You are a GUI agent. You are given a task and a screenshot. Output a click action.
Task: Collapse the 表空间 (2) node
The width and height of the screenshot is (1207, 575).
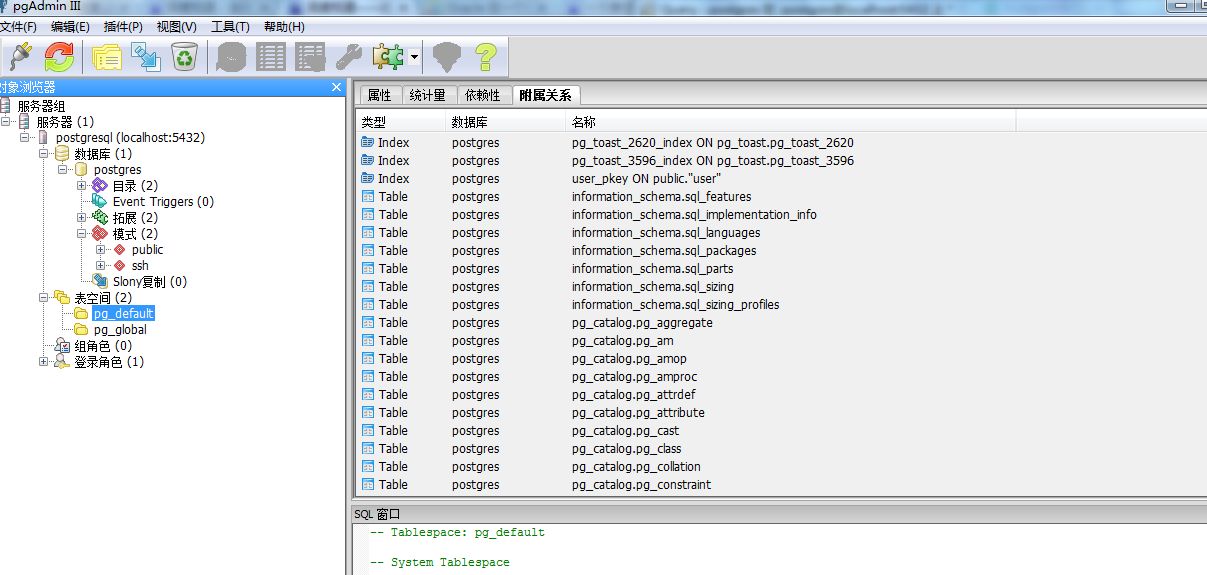click(44, 298)
